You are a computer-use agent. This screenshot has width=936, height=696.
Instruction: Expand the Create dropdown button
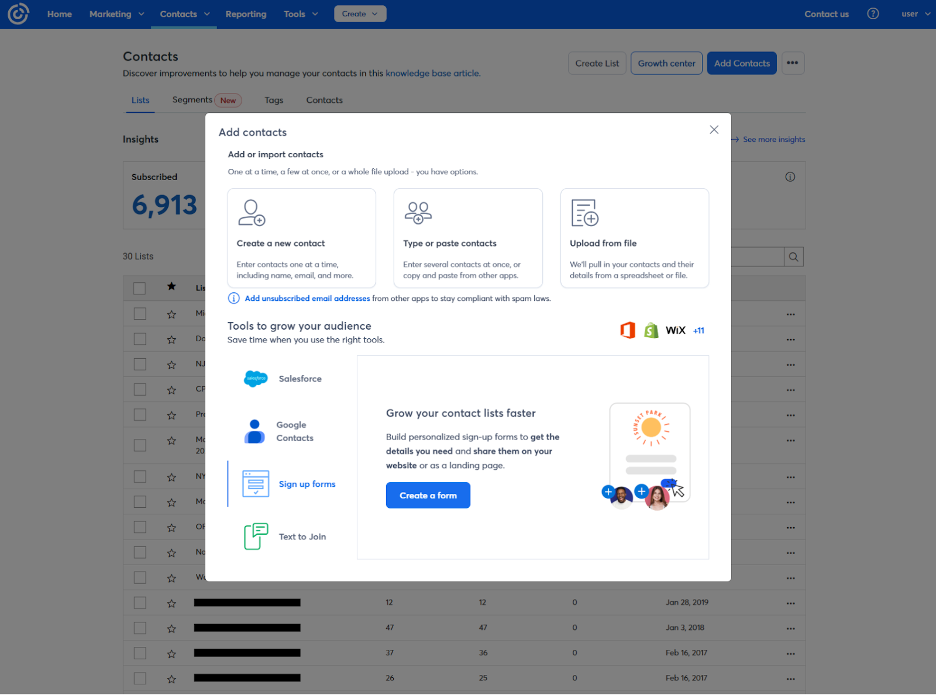click(360, 14)
